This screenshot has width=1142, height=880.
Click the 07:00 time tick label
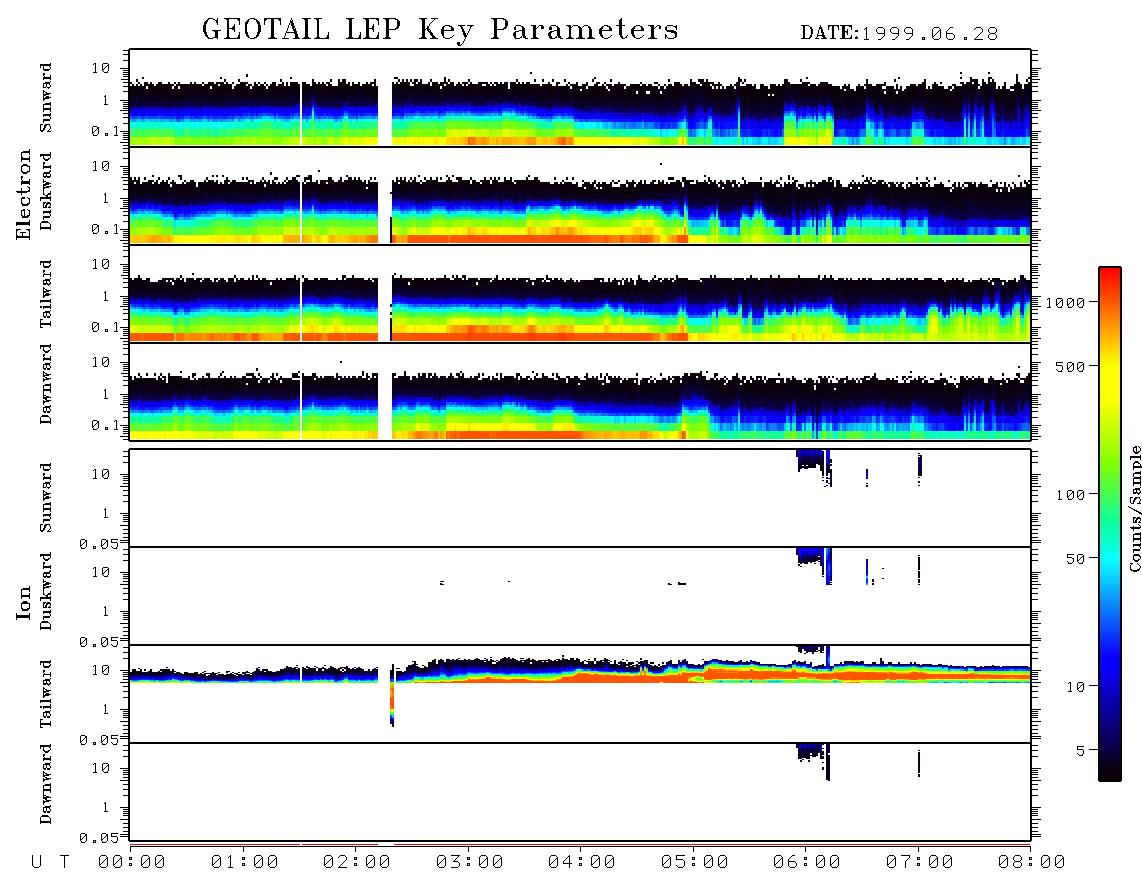(x=920, y=863)
